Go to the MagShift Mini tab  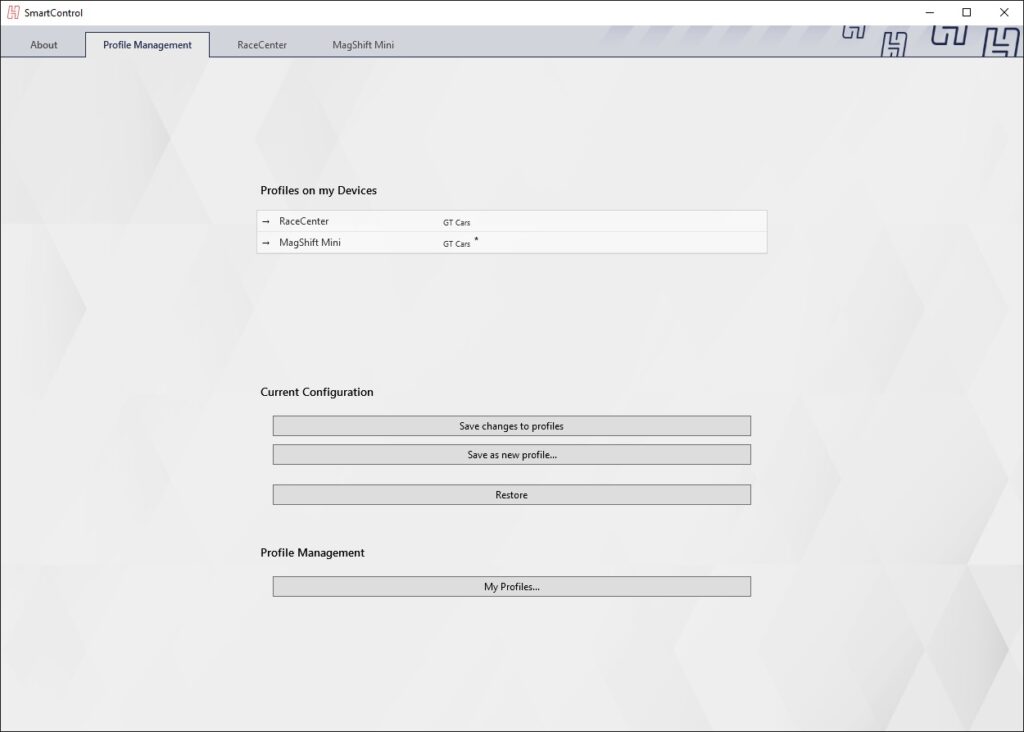(x=363, y=45)
